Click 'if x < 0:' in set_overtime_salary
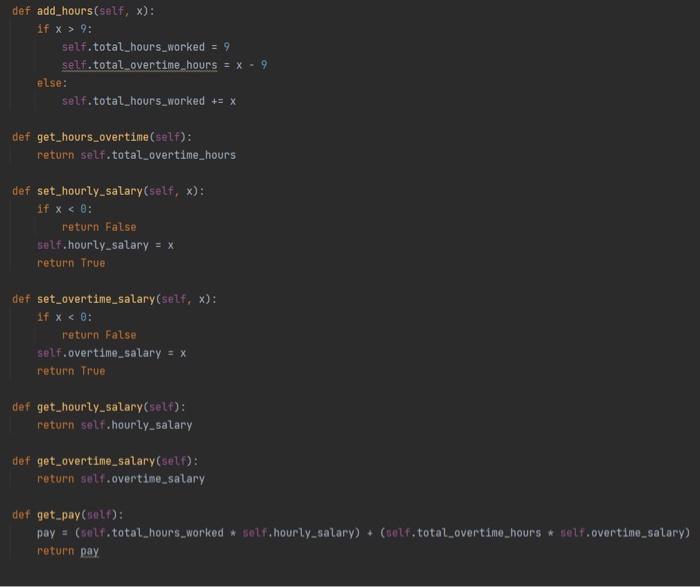This screenshot has height=587, width=700. [x=64, y=317]
